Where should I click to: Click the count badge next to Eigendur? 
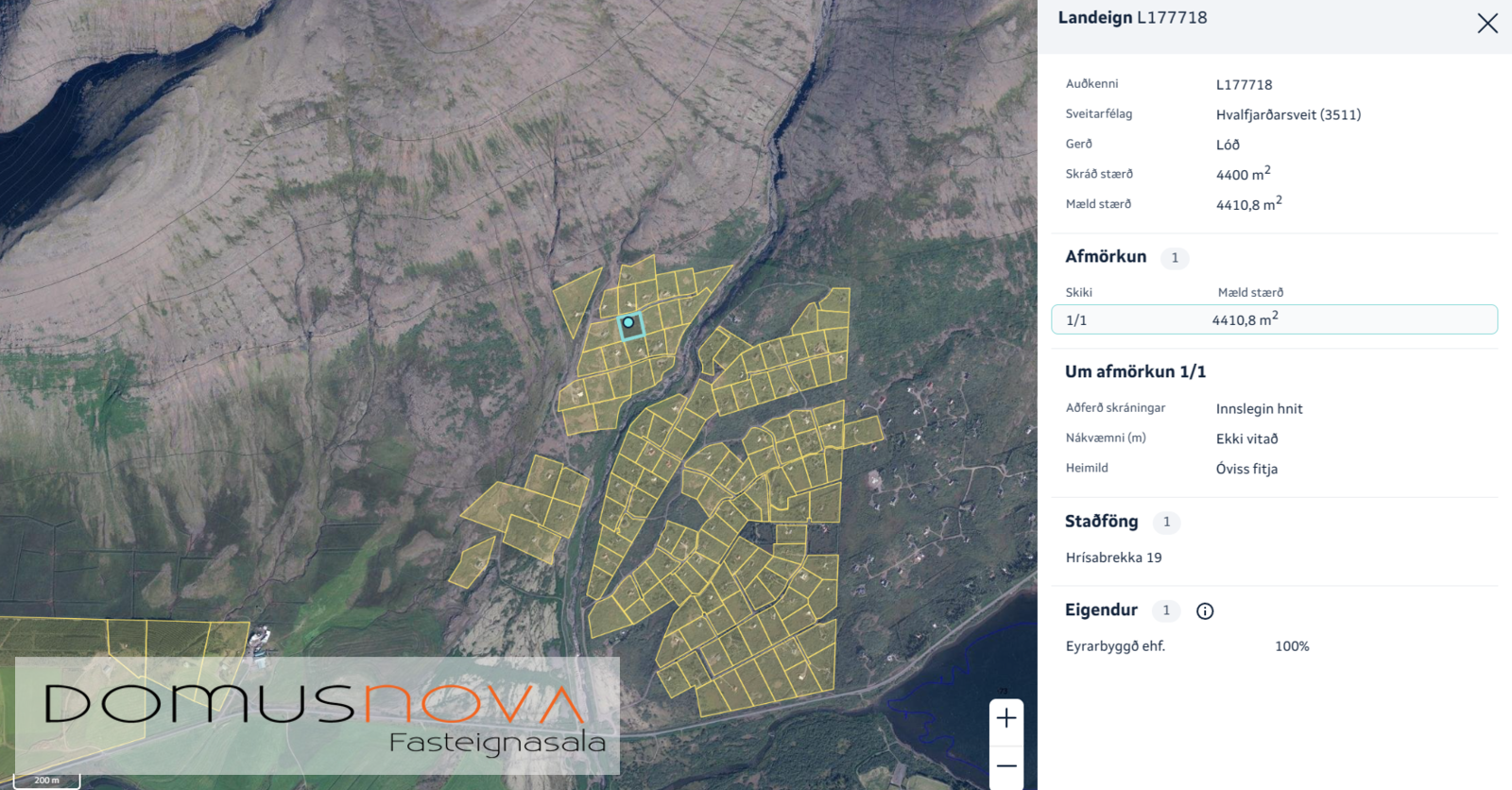1166,611
